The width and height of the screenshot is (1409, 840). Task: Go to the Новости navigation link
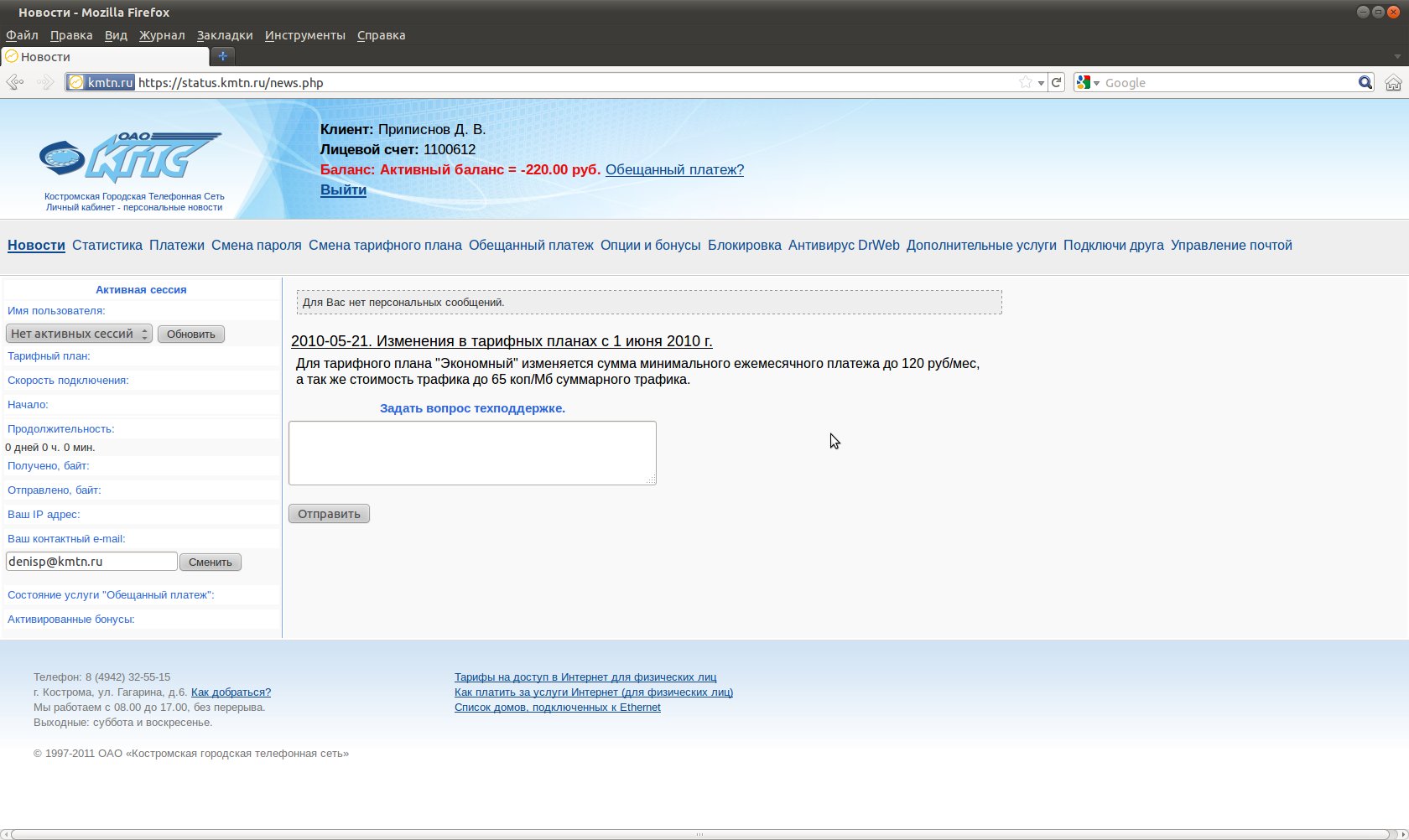[x=36, y=246]
